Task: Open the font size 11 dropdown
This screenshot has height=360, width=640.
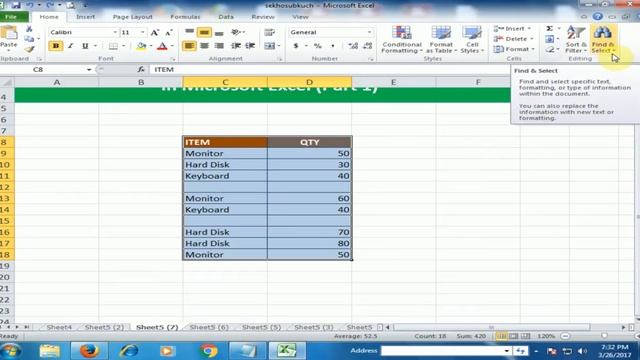Action: [x=142, y=32]
